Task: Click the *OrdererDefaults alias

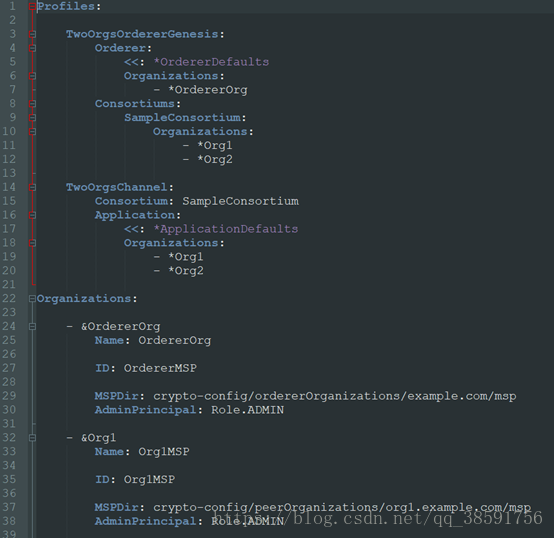Action: tap(211, 62)
